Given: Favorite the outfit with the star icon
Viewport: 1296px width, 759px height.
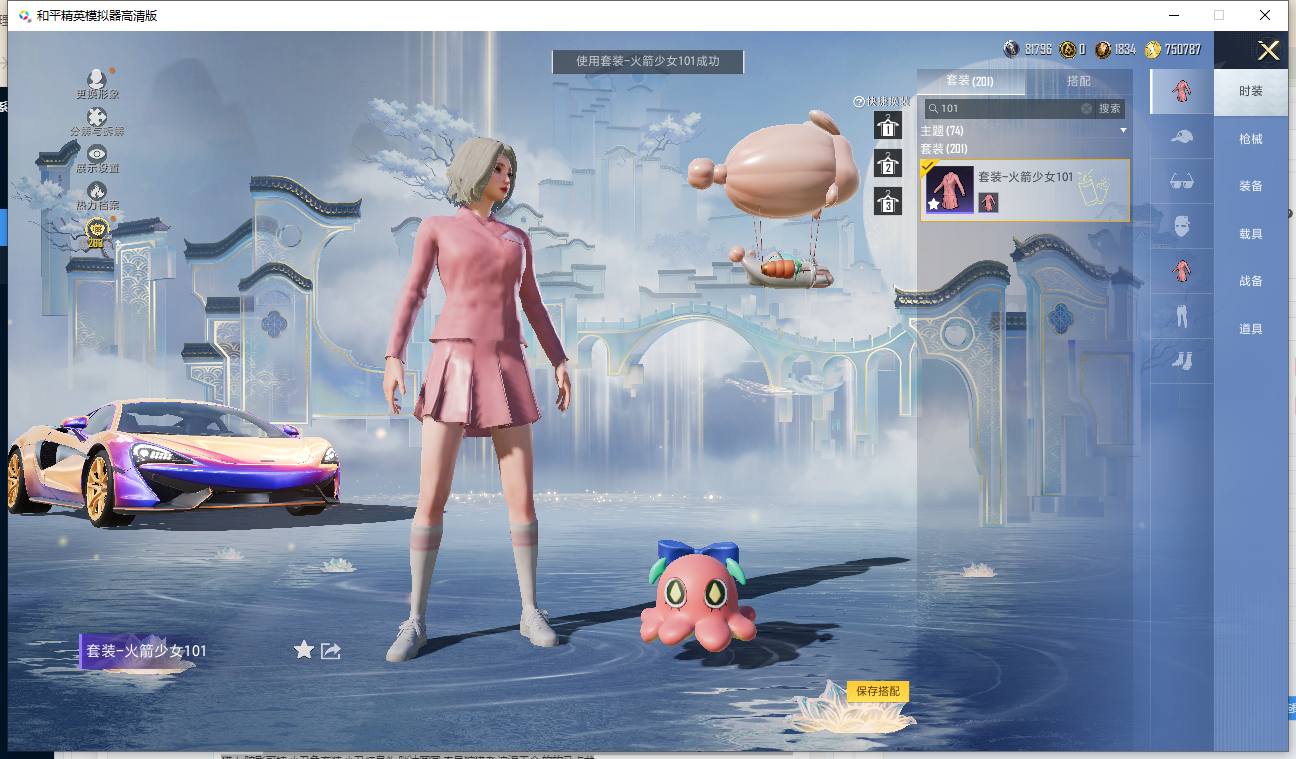Looking at the screenshot, I should coord(304,650).
